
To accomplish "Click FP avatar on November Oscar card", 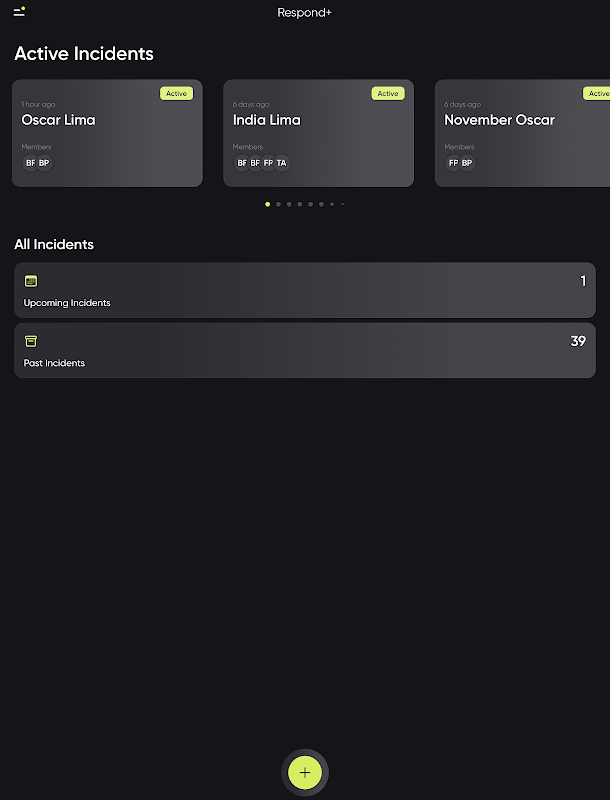I will tap(454, 163).
